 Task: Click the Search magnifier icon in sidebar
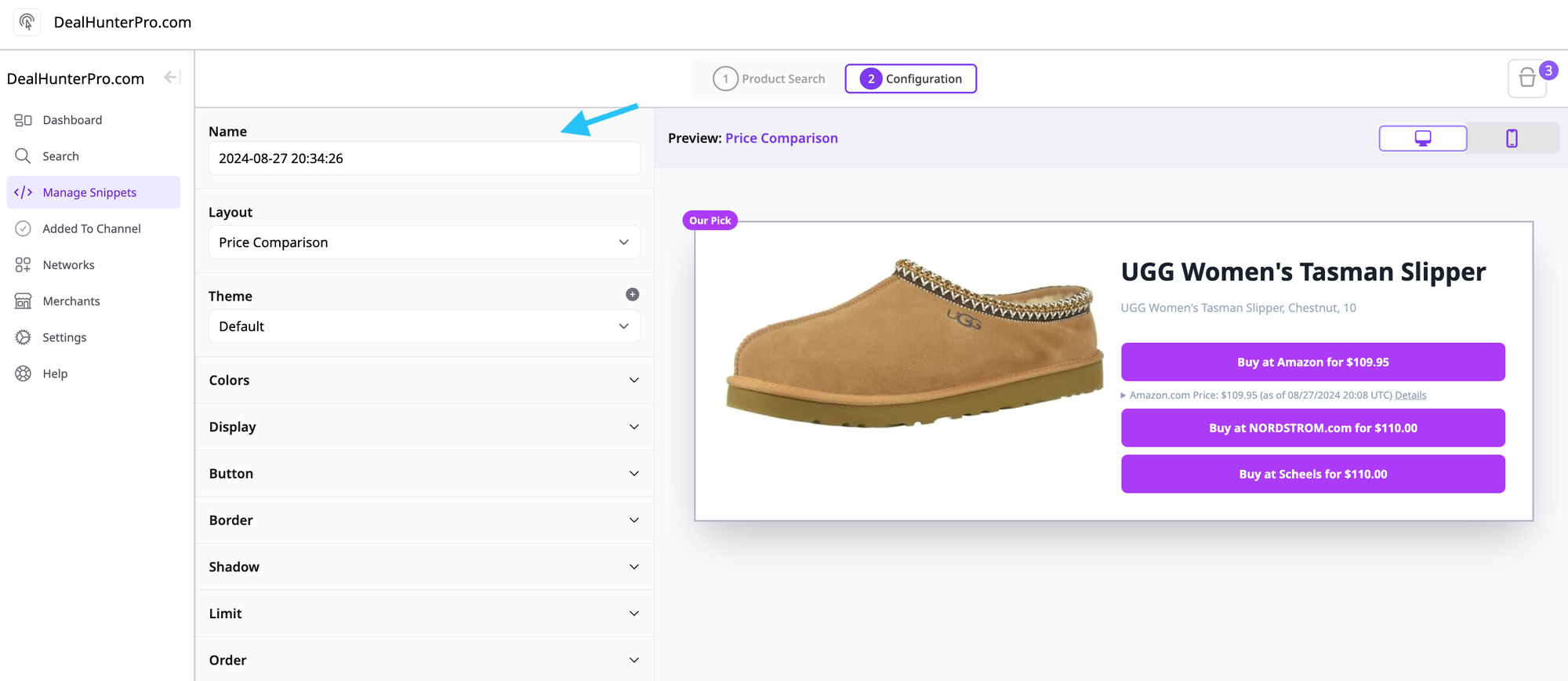[x=24, y=156]
